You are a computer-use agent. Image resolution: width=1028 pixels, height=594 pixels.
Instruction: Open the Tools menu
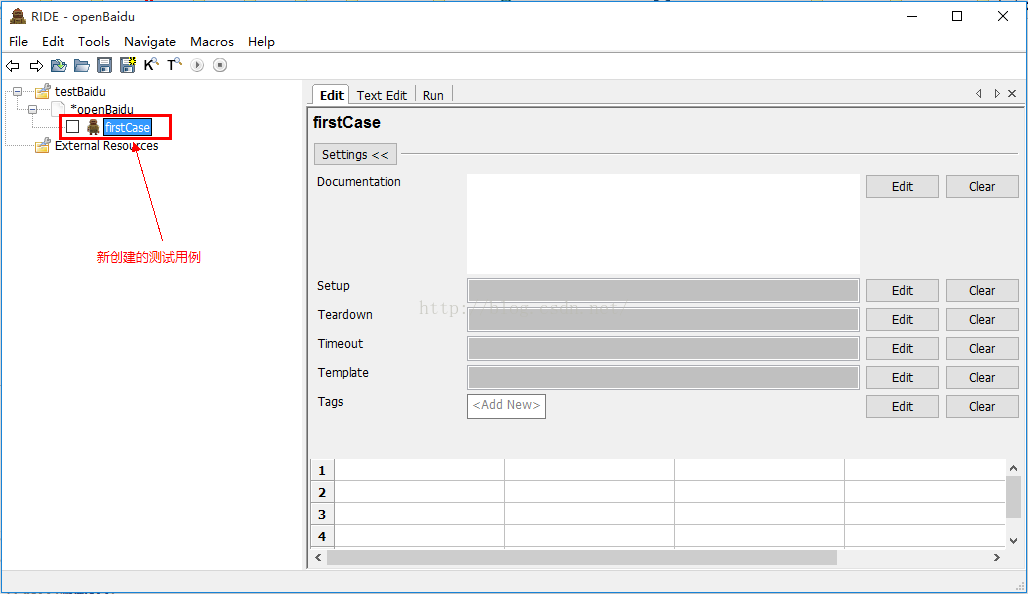pyautogui.click(x=94, y=41)
